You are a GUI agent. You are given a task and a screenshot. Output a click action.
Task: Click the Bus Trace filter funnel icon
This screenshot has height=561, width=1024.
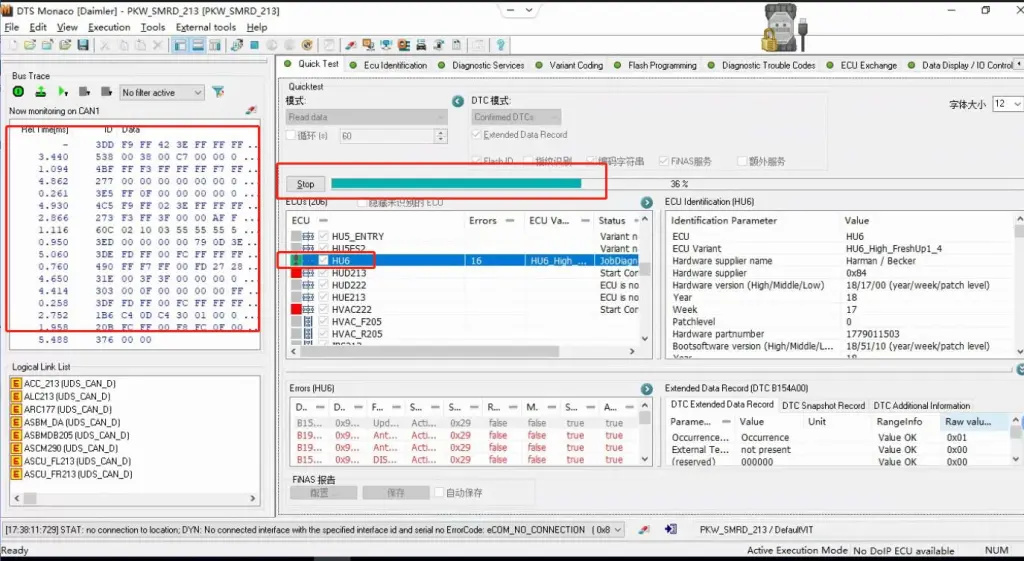[218, 92]
